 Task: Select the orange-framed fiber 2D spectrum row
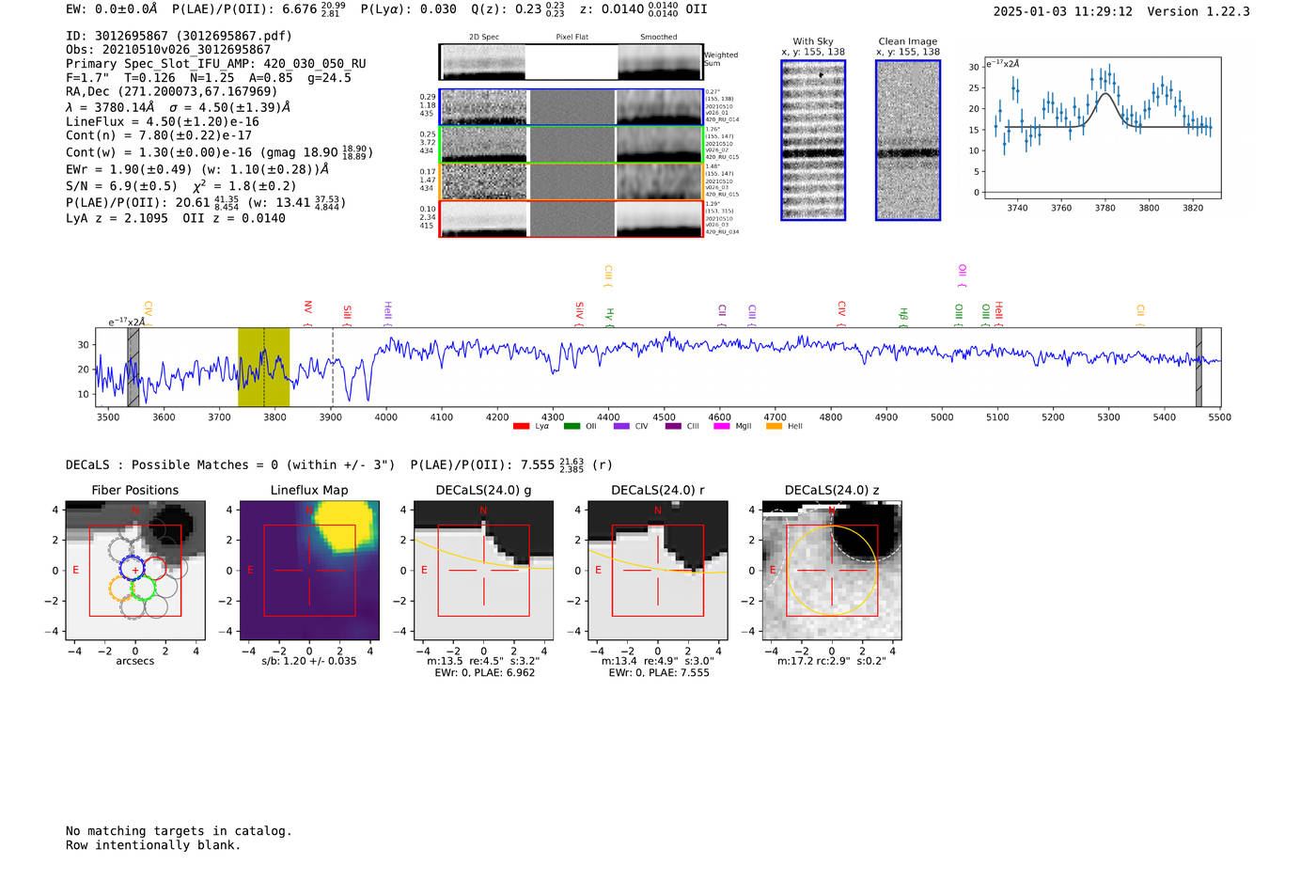572,181
